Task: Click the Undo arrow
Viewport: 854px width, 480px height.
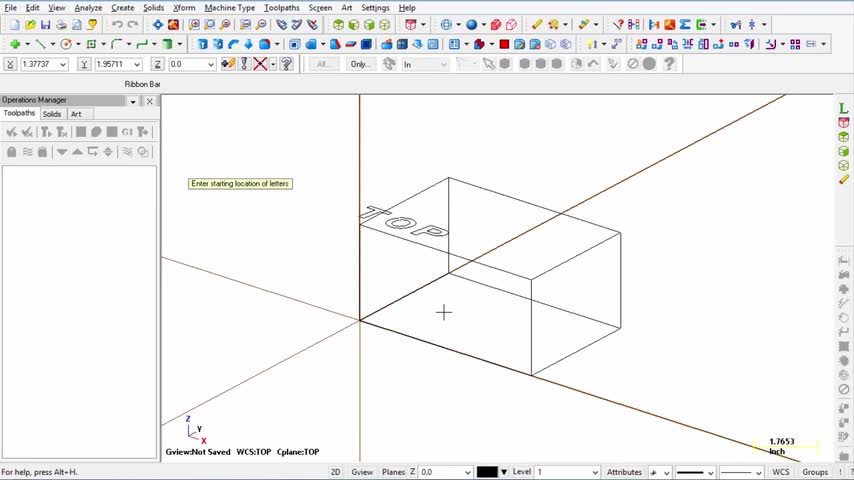Action: click(x=117, y=25)
